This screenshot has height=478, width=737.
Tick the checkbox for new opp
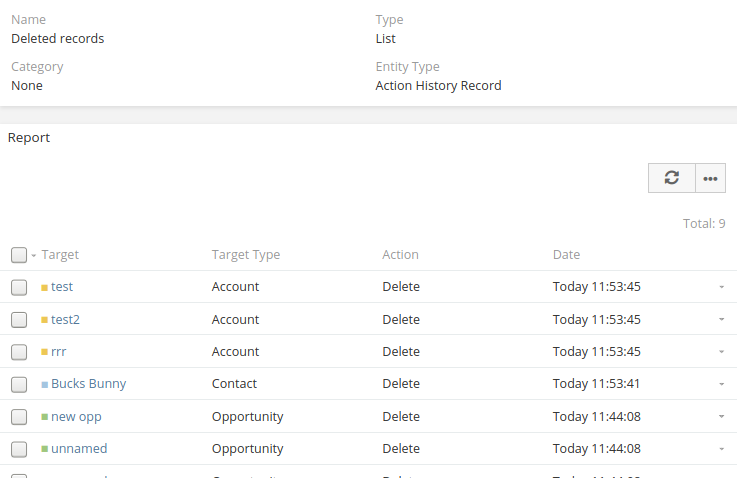(19, 416)
